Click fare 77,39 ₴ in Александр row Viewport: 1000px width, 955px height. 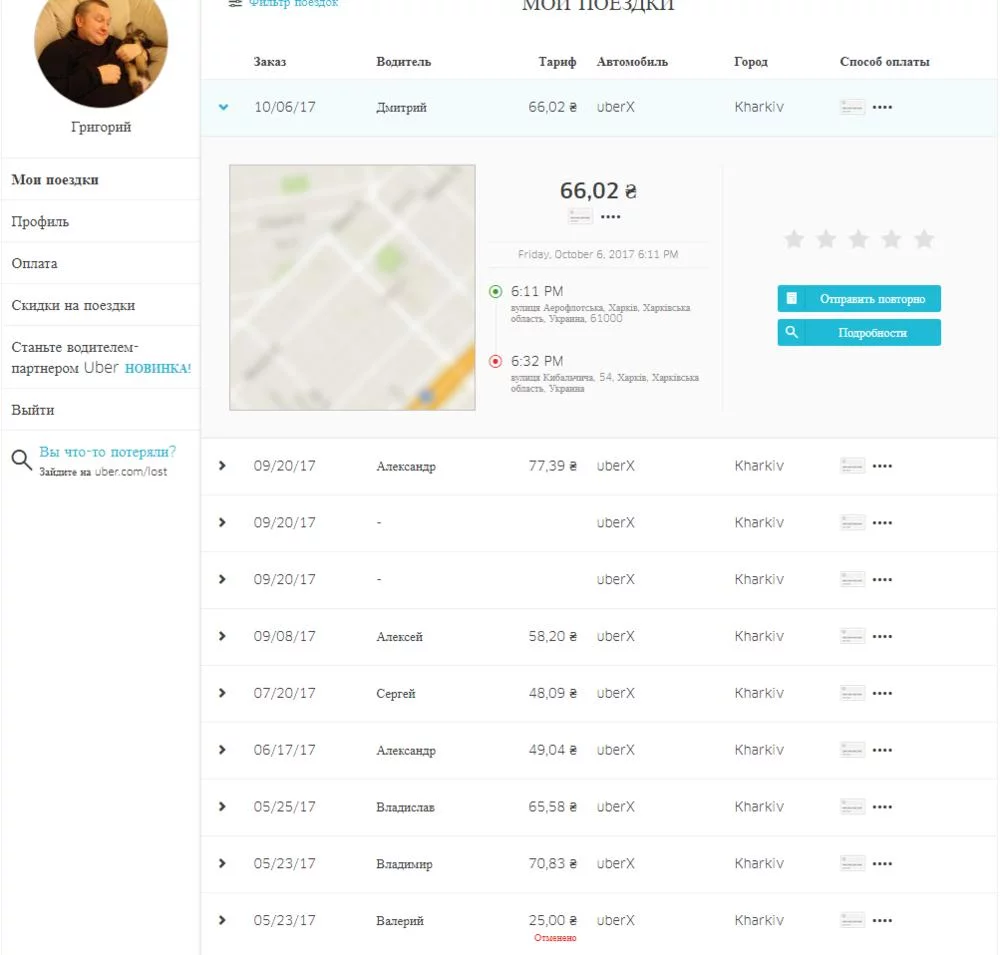tap(552, 466)
